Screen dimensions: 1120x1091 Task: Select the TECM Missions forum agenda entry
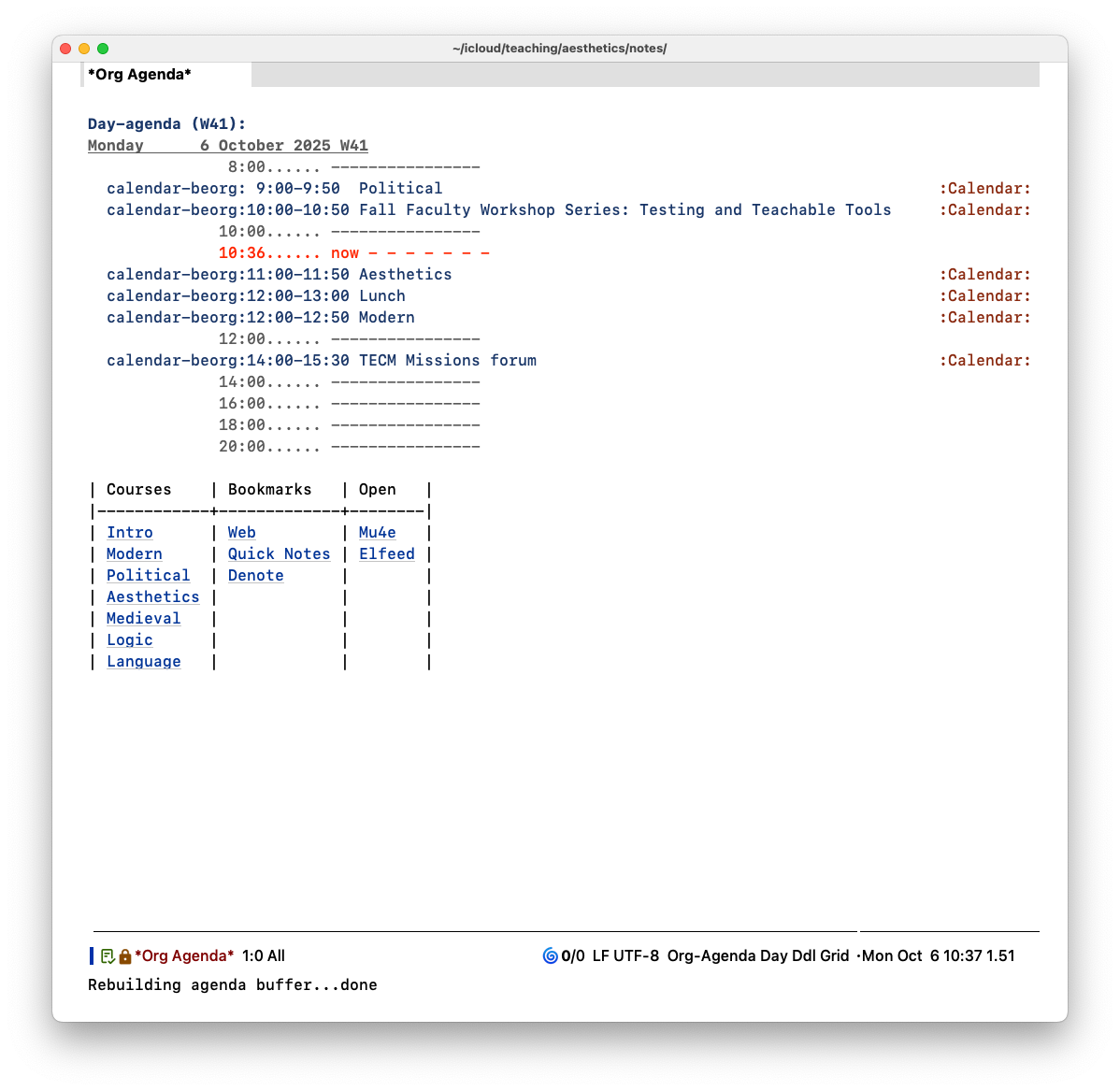(447, 361)
